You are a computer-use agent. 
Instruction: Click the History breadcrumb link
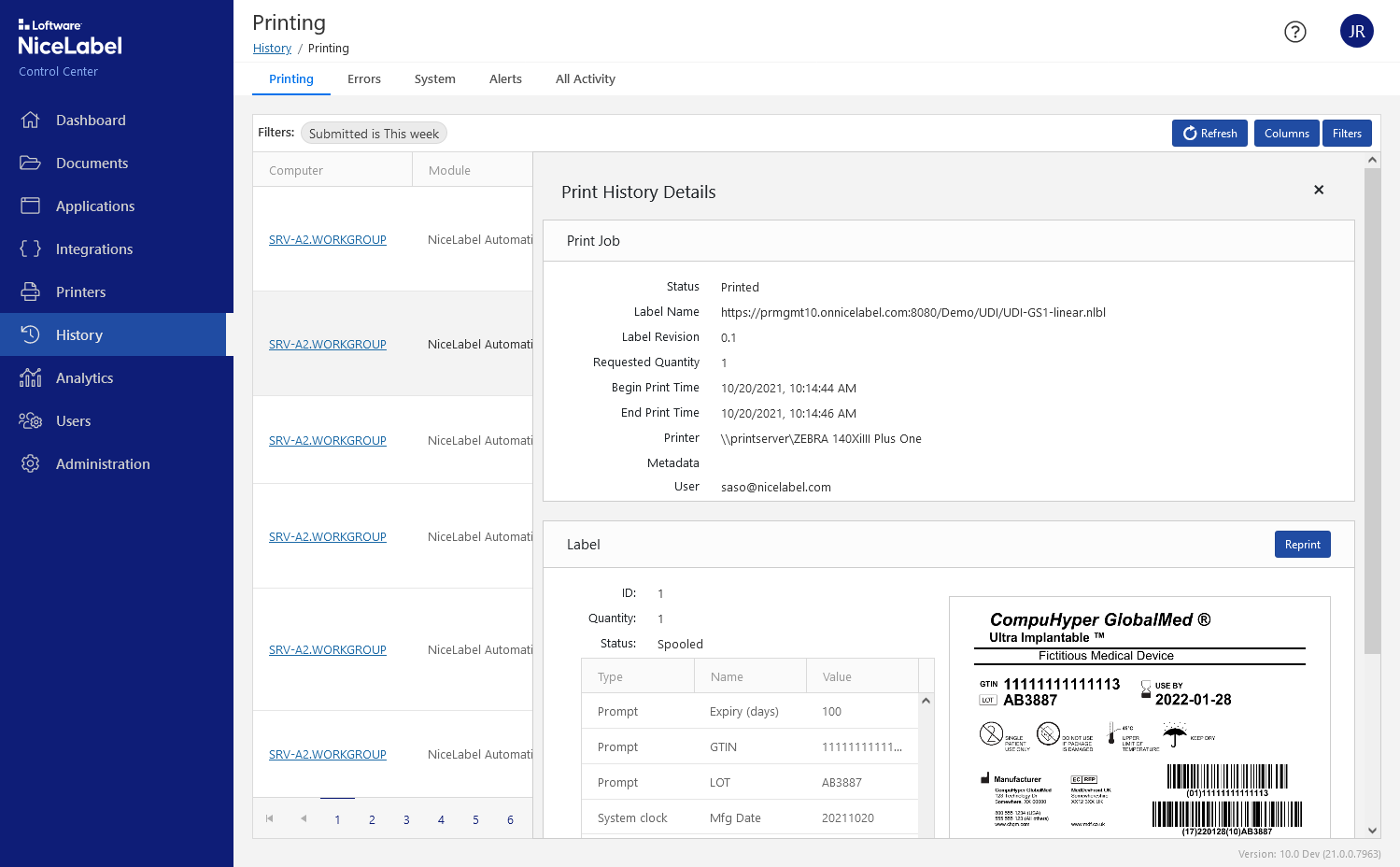click(272, 49)
